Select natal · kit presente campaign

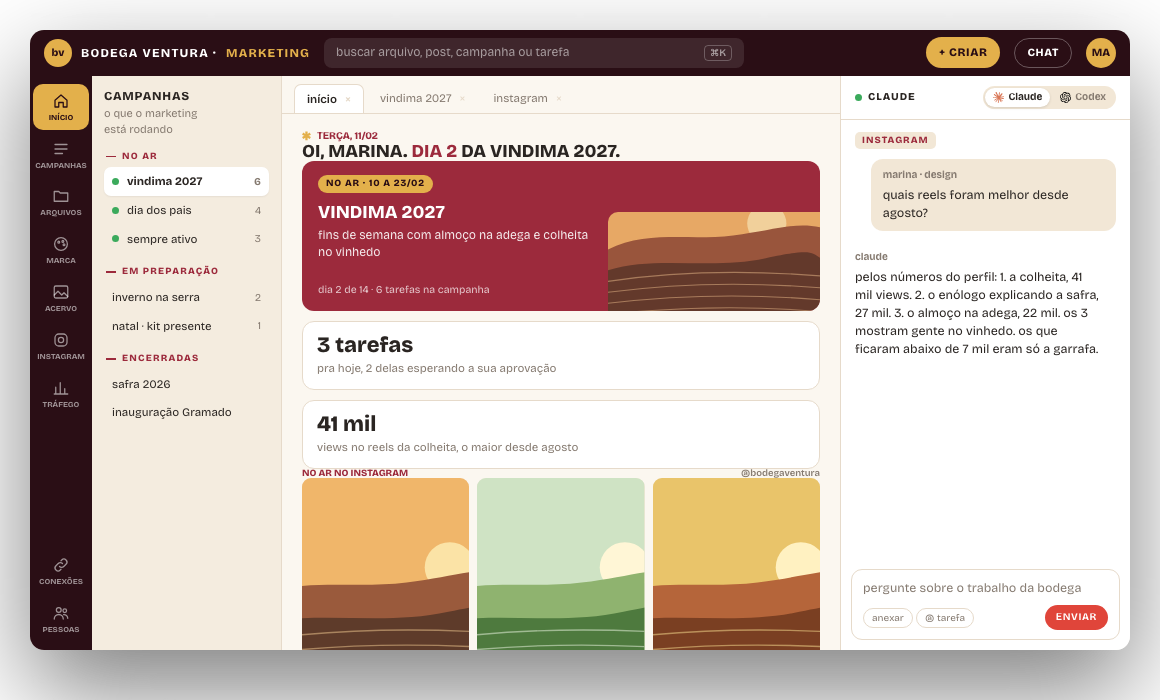coord(186,326)
